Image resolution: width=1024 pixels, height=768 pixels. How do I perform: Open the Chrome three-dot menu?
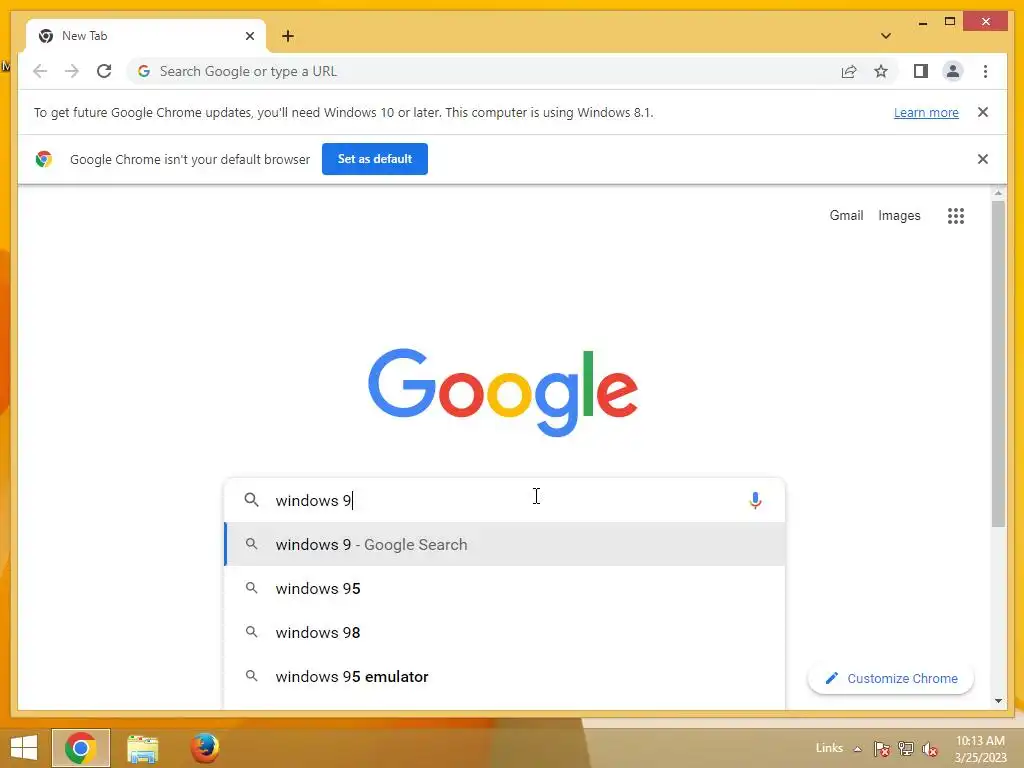tap(985, 71)
